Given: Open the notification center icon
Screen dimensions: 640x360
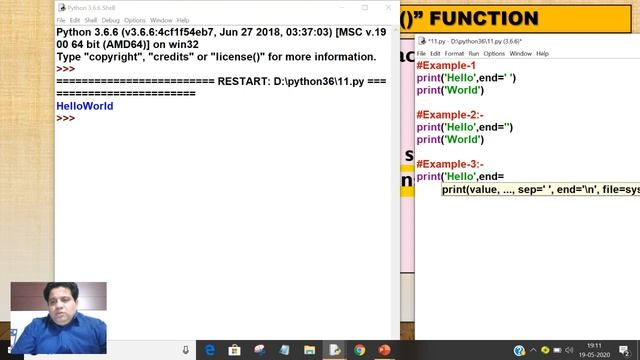Looking at the screenshot, I should (x=624, y=350).
